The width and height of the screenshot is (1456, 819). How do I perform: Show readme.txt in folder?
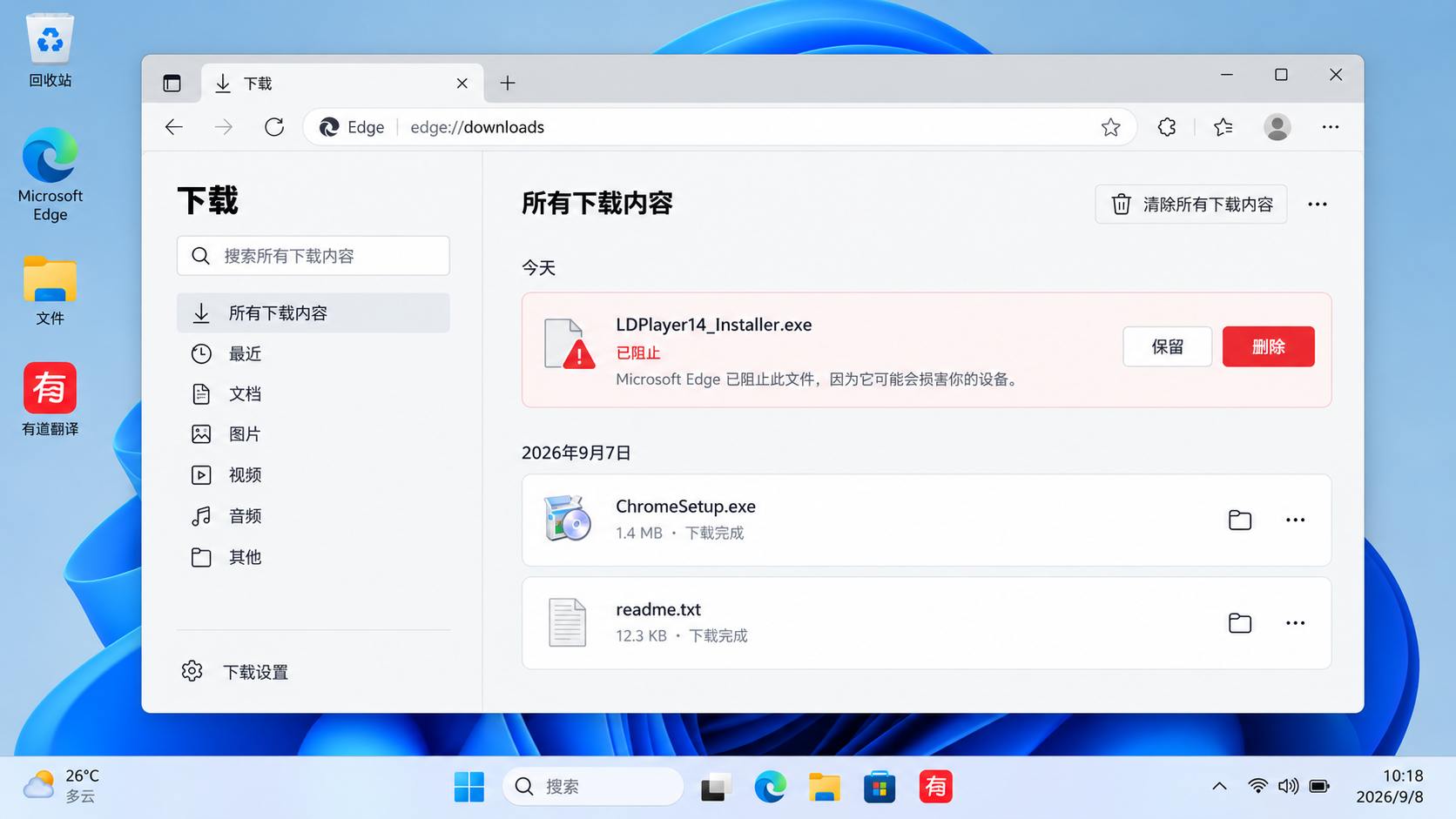click(x=1240, y=623)
